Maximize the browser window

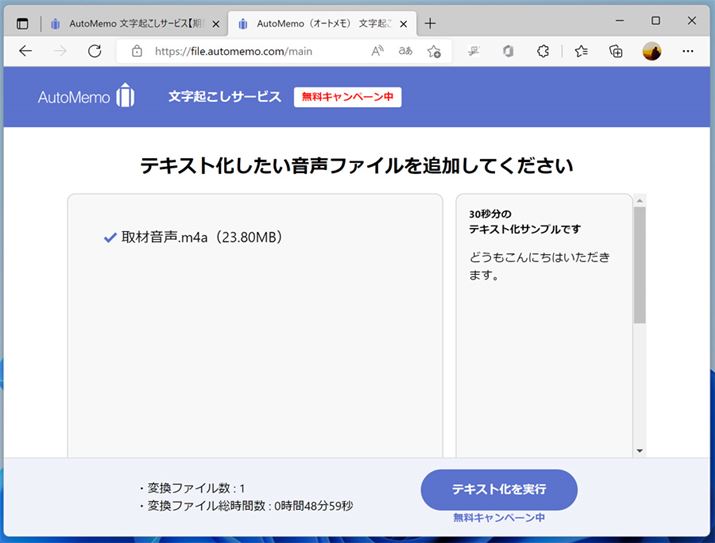point(656,21)
